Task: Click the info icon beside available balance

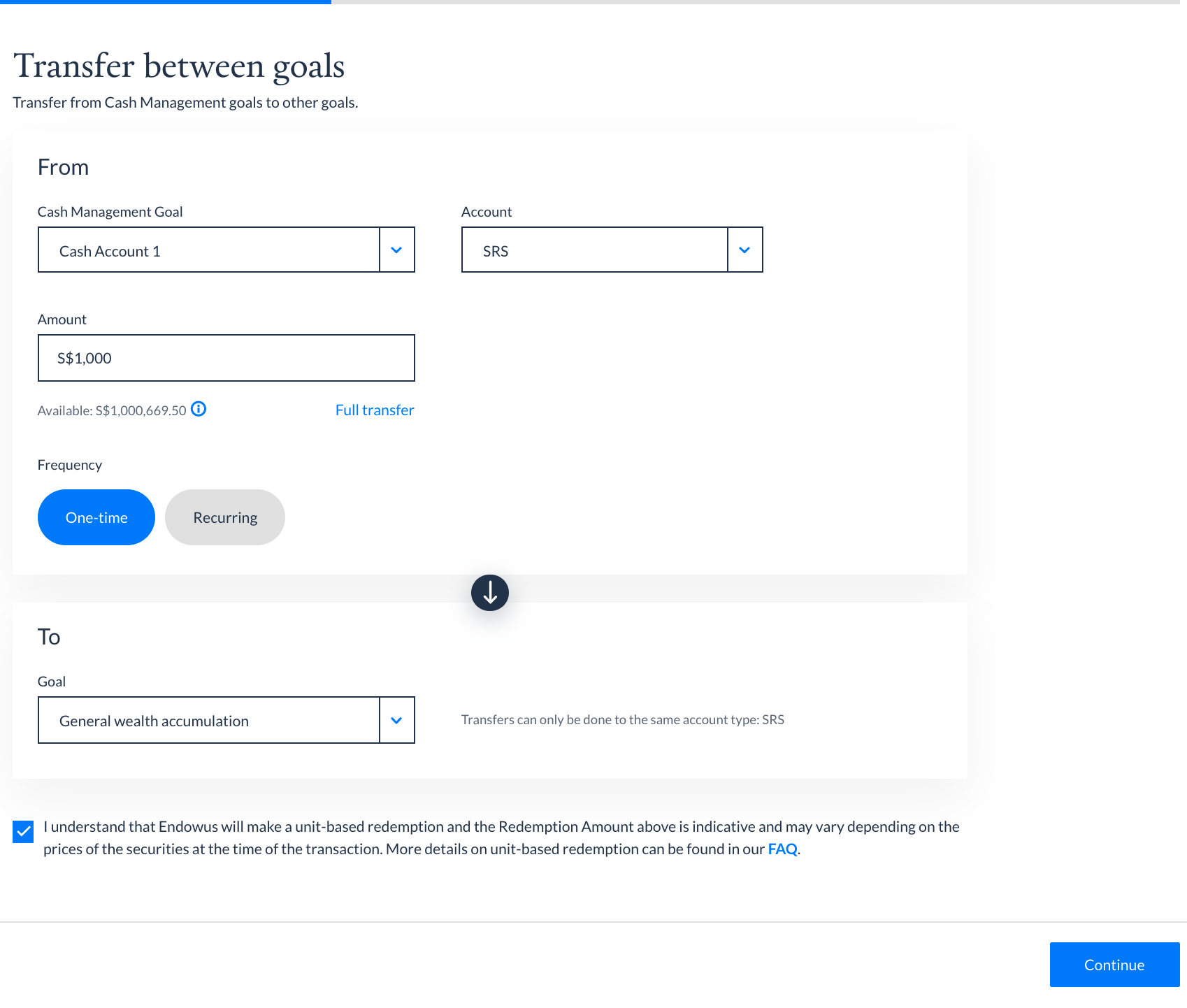Action: pyautogui.click(x=199, y=410)
